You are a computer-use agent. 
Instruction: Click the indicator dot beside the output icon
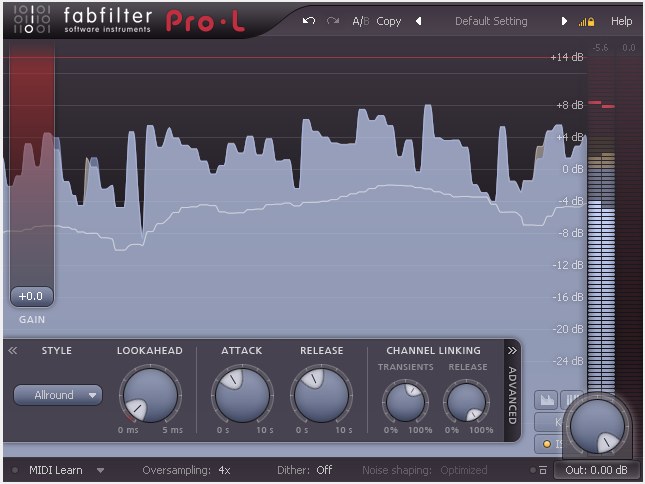(533, 470)
